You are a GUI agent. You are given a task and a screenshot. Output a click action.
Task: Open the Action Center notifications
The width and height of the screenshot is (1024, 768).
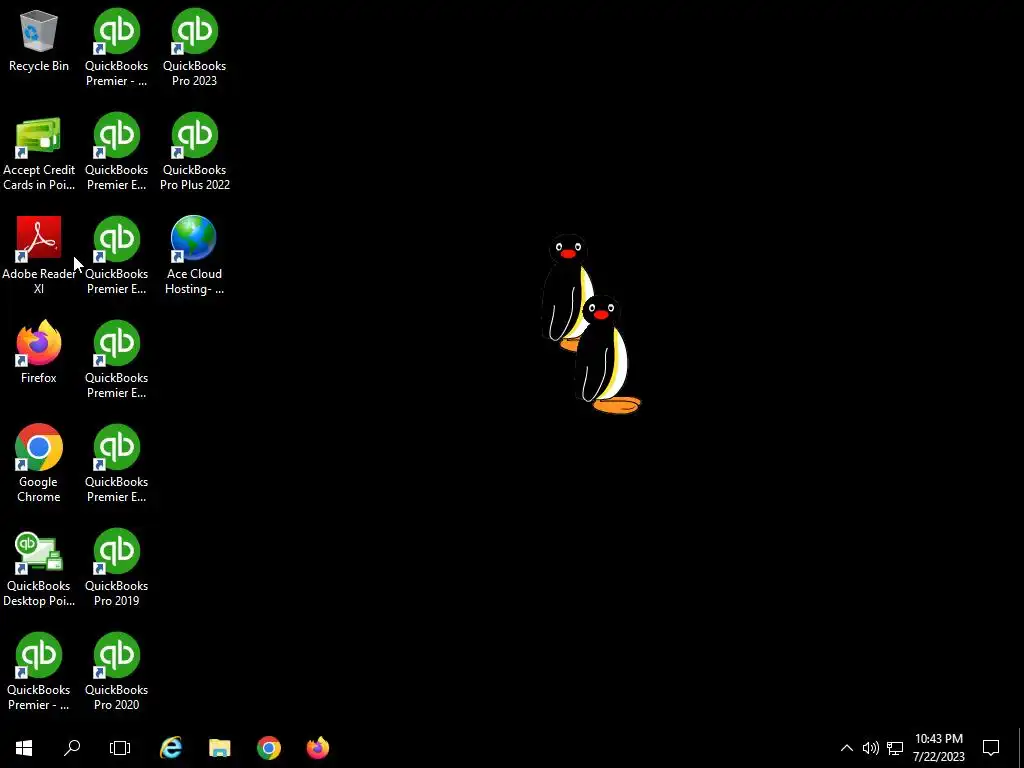(x=991, y=748)
